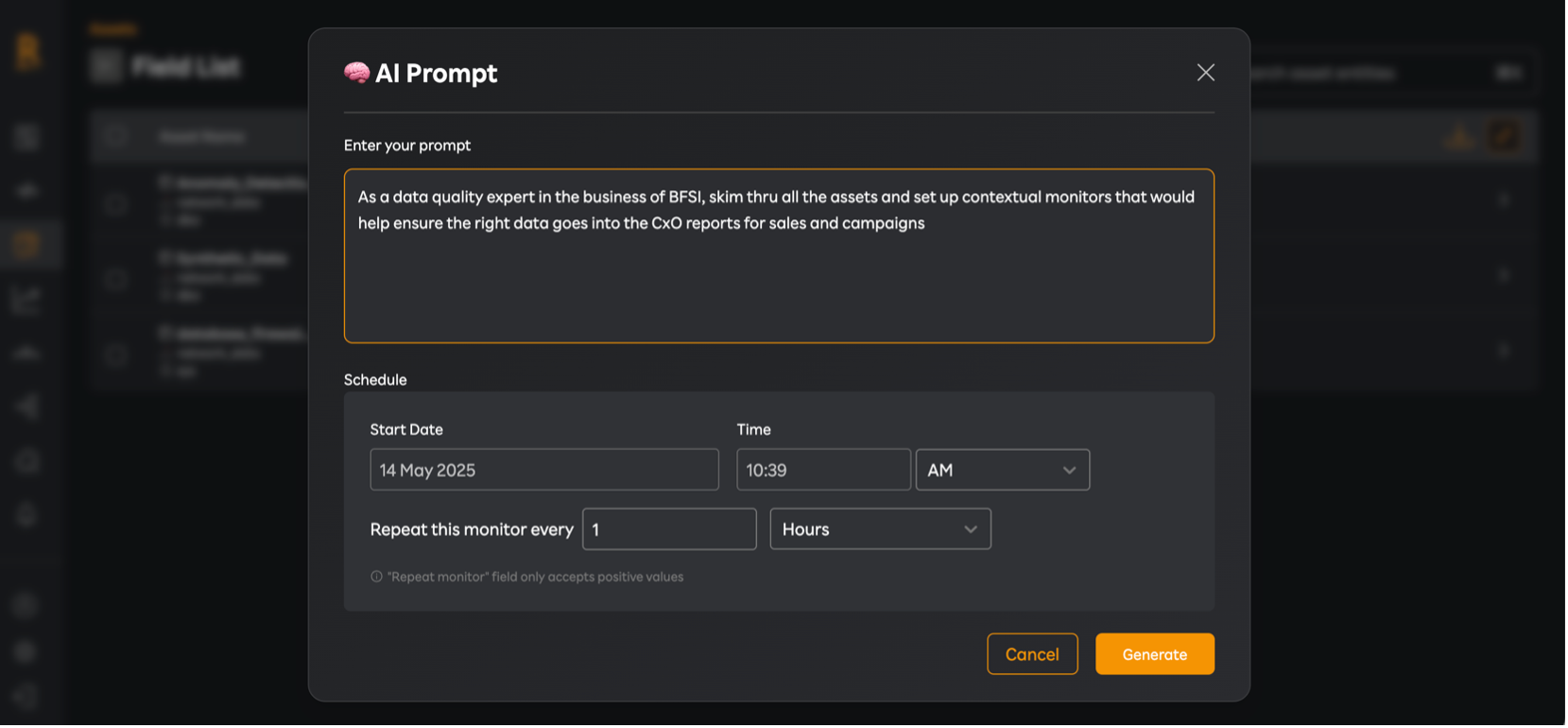Viewport: 1568px width, 728px height.
Task: Expand the Synthetic_Data row chevron at right
Action: pos(1504,275)
